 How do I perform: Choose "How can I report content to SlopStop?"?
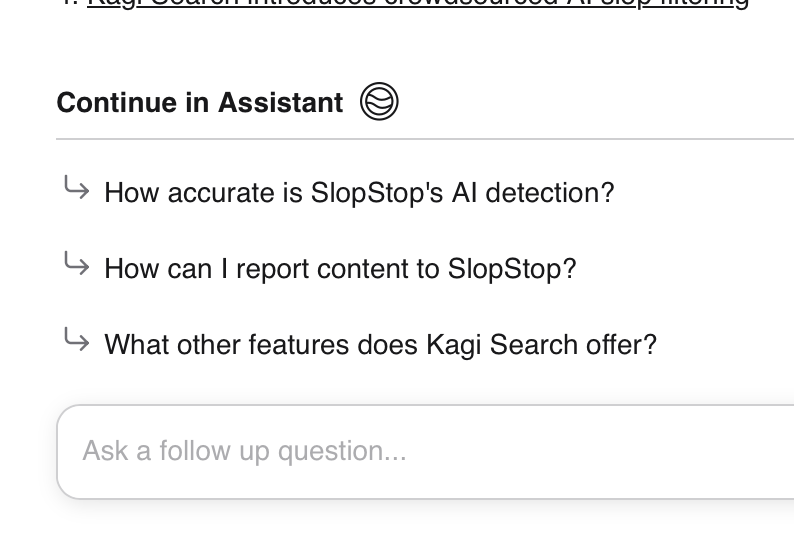pos(340,269)
